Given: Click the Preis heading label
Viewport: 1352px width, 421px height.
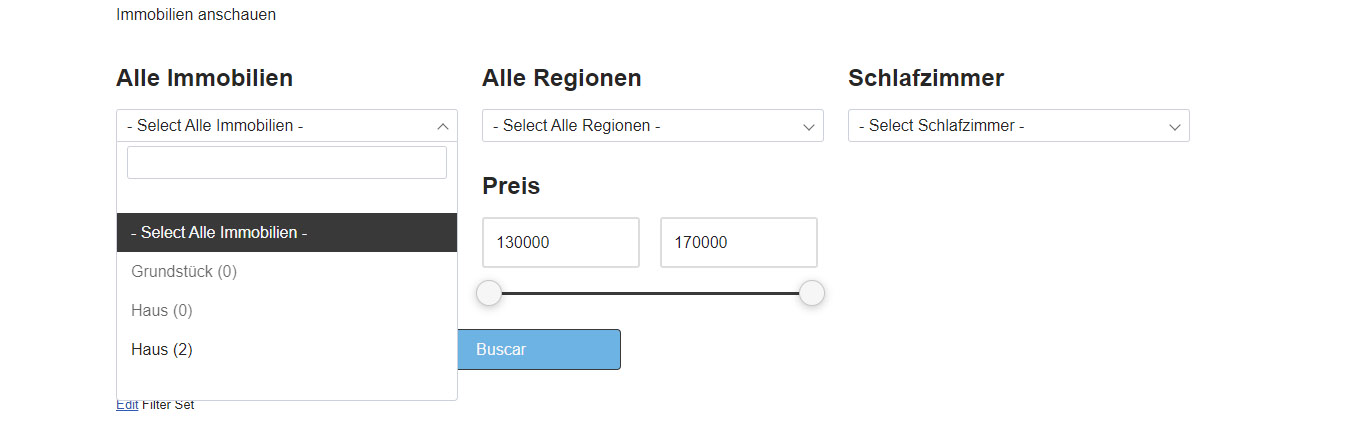Looking at the screenshot, I should pyautogui.click(x=511, y=186).
